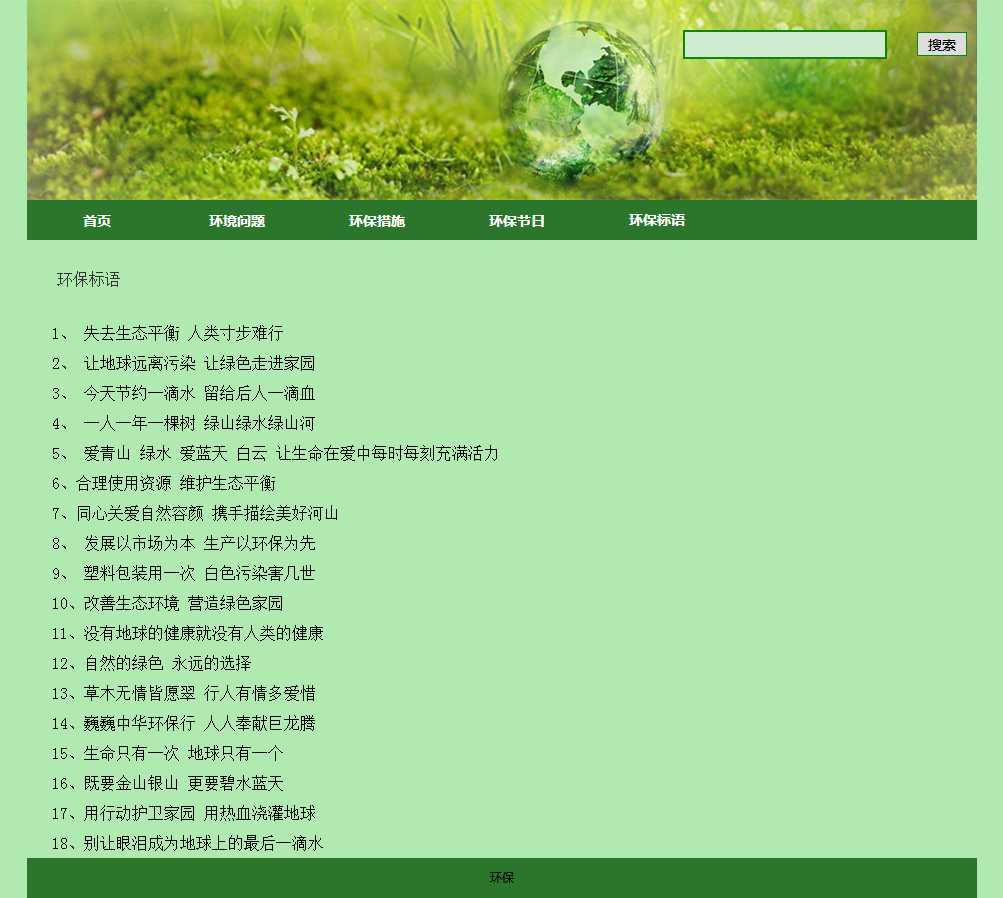Click slogan 3 about 今天节约一滴水
This screenshot has height=898, width=1003.
198,394
